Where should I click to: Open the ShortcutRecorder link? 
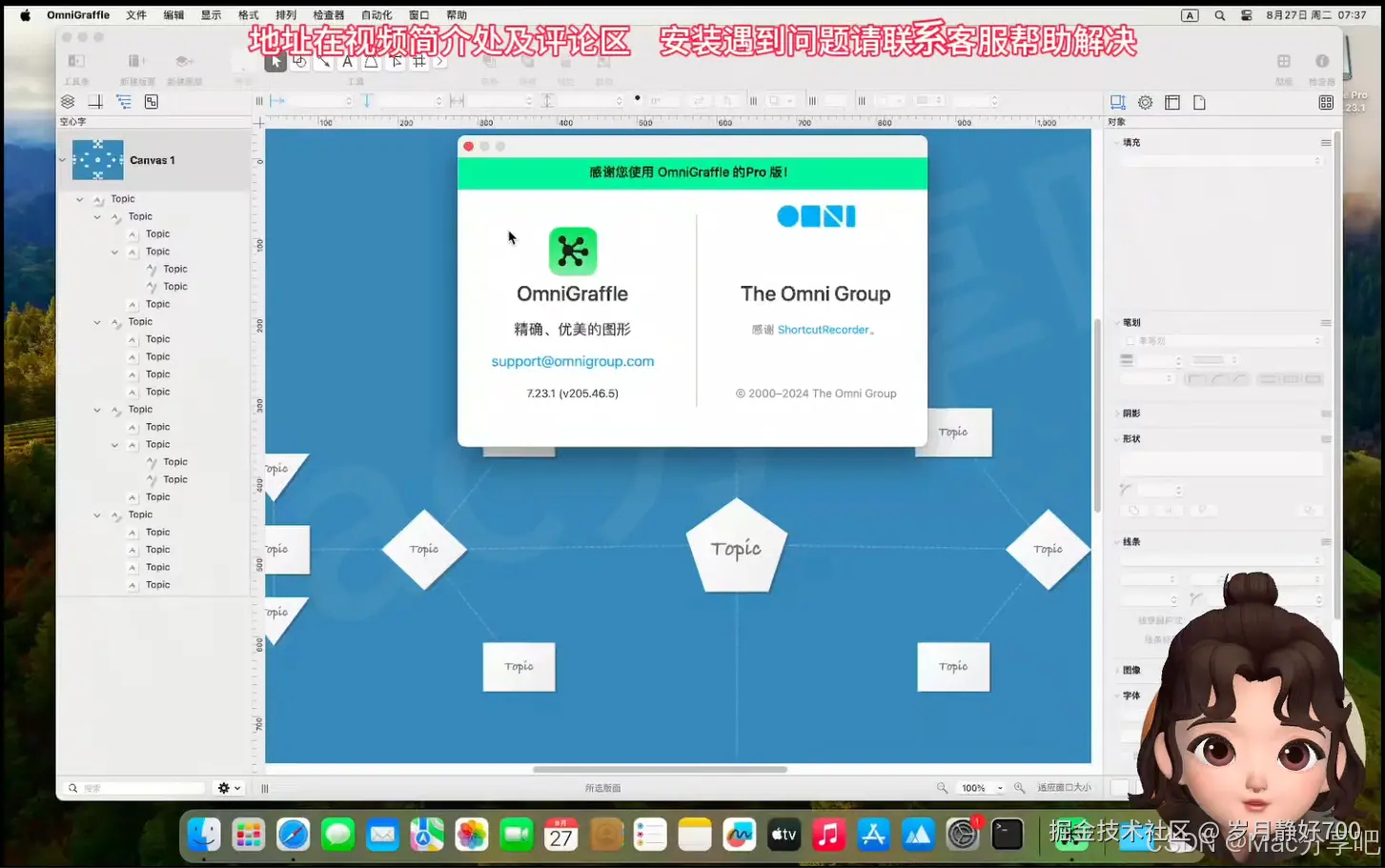pos(824,330)
